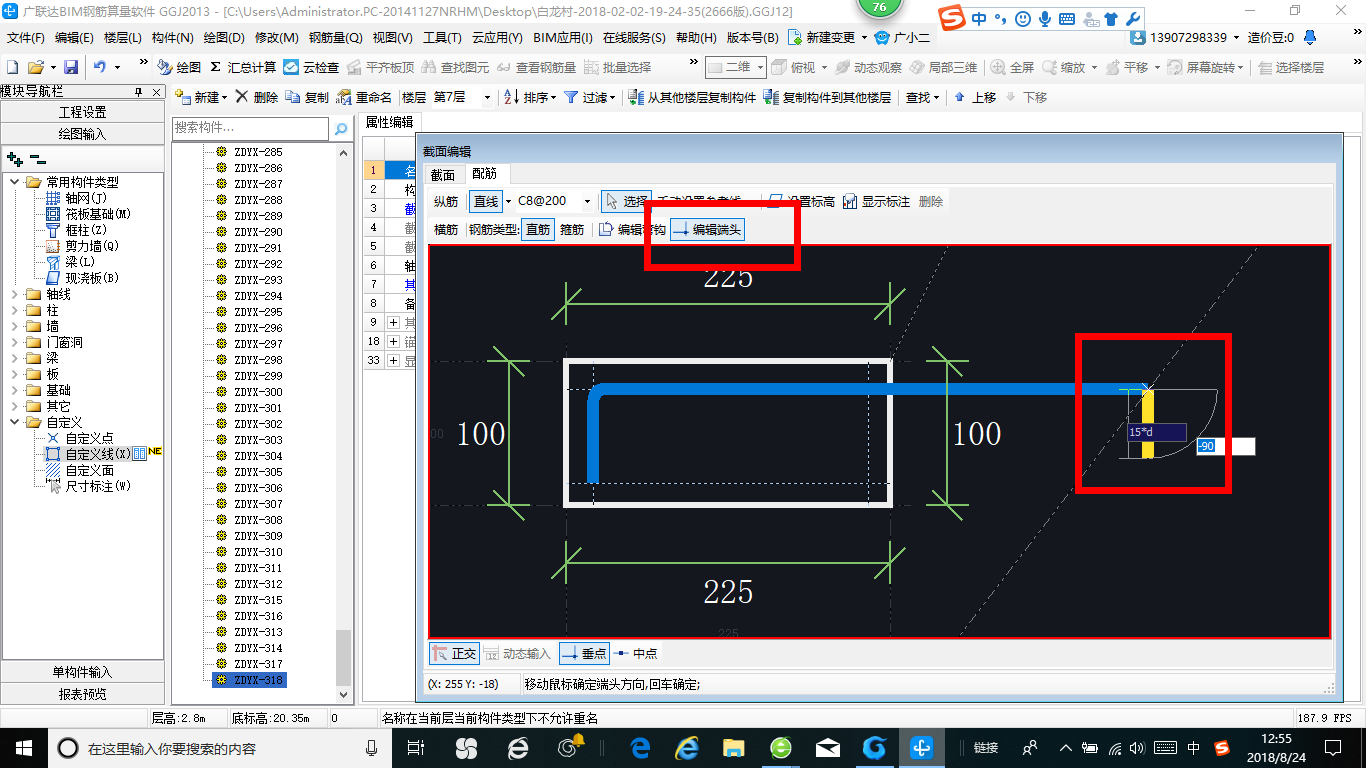Click 全屏 full screen view
Viewport: 1366px width, 768px height.
[1012, 67]
